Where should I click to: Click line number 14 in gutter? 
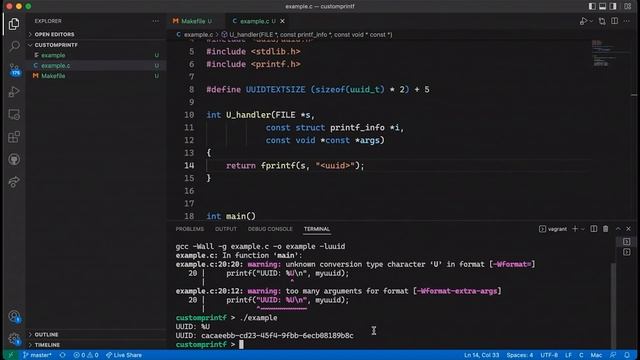[x=189, y=165]
